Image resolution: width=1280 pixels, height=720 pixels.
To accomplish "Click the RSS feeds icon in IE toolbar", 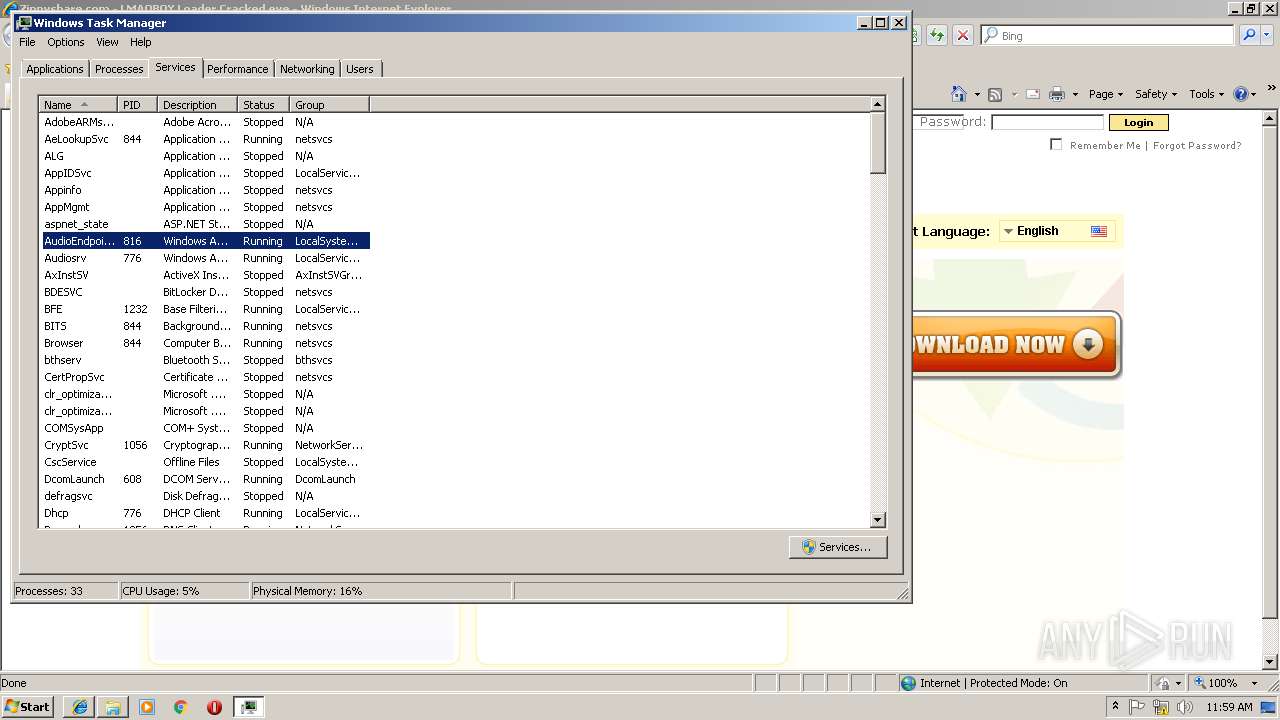I will pyautogui.click(x=995, y=94).
